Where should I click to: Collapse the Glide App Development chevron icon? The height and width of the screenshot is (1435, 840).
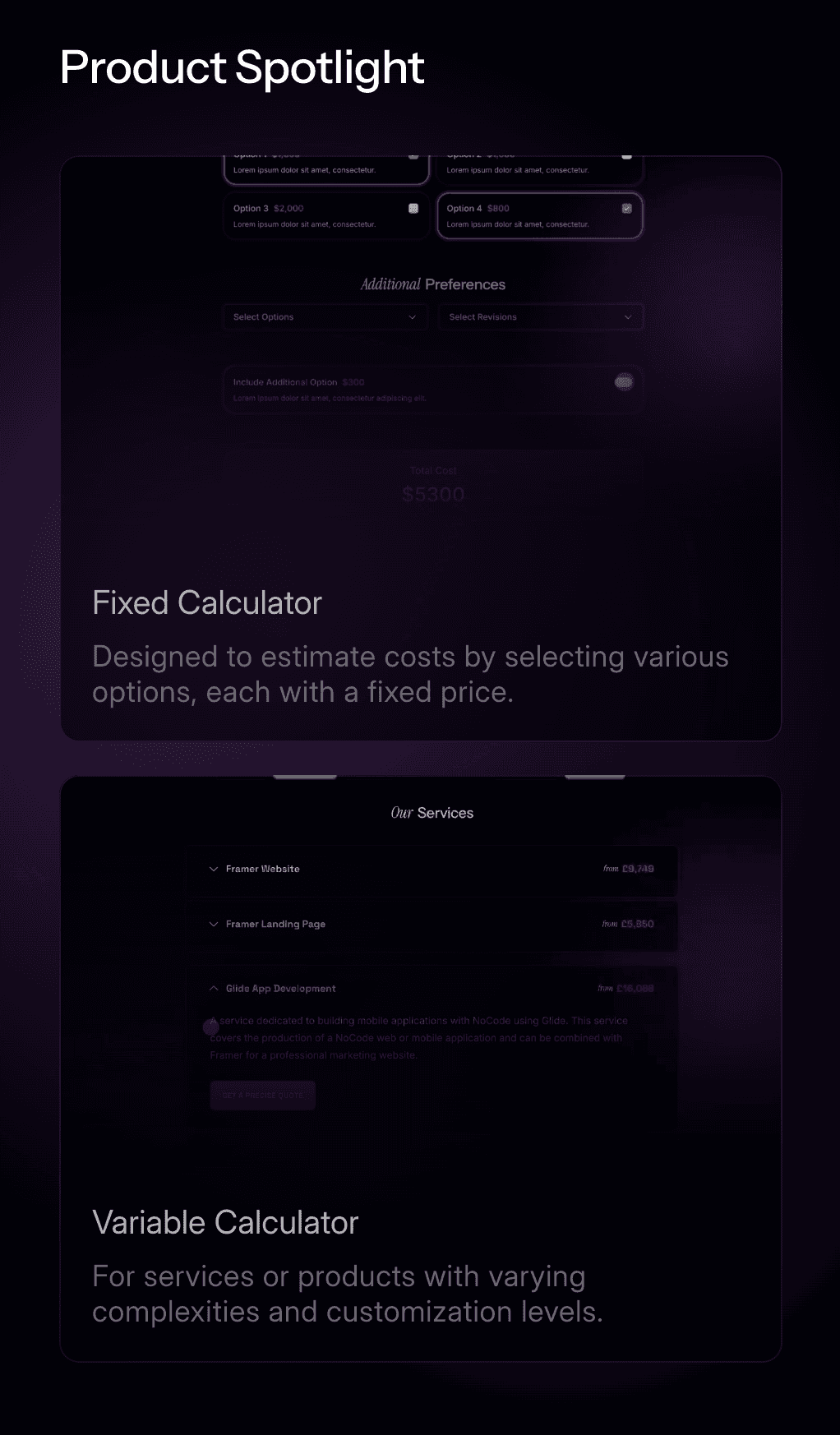coord(214,989)
